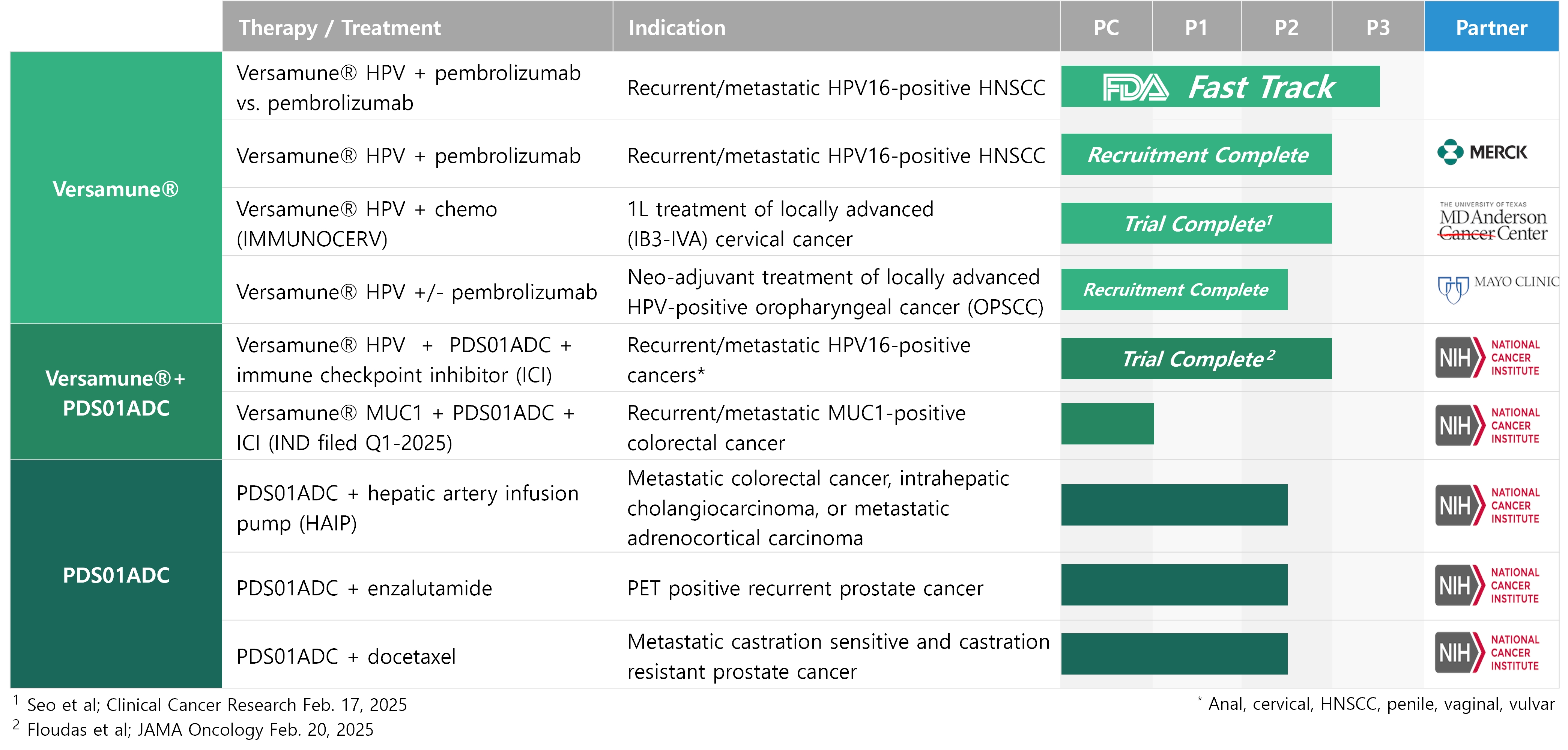The image size is (1568, 750).
Task: Select the PDS01ADC dark category block
Action: [116, 574]
